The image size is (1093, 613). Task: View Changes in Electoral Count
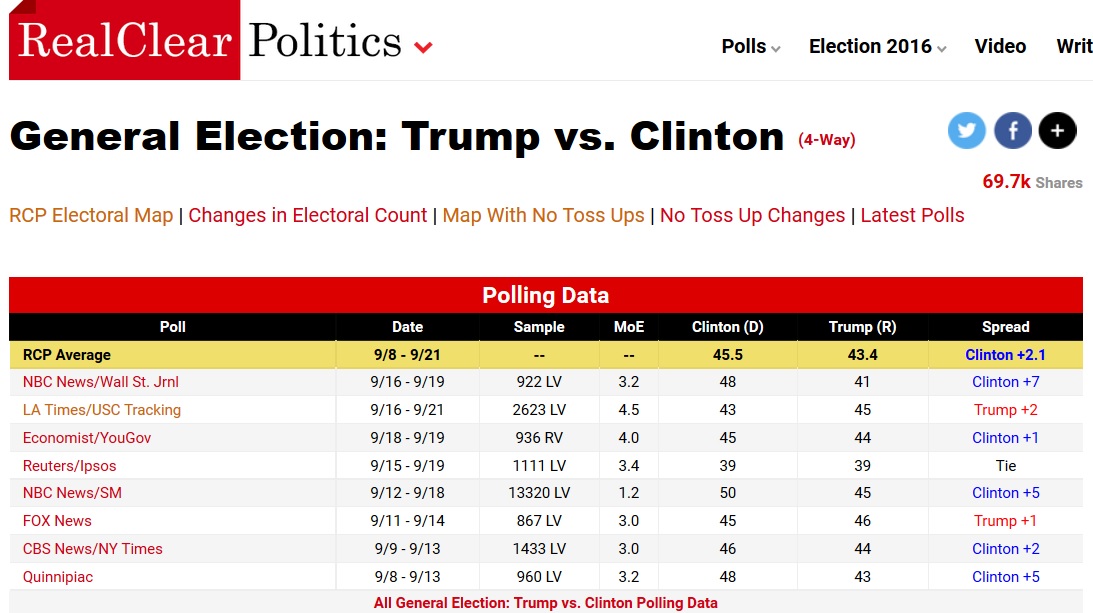[306, 215]
